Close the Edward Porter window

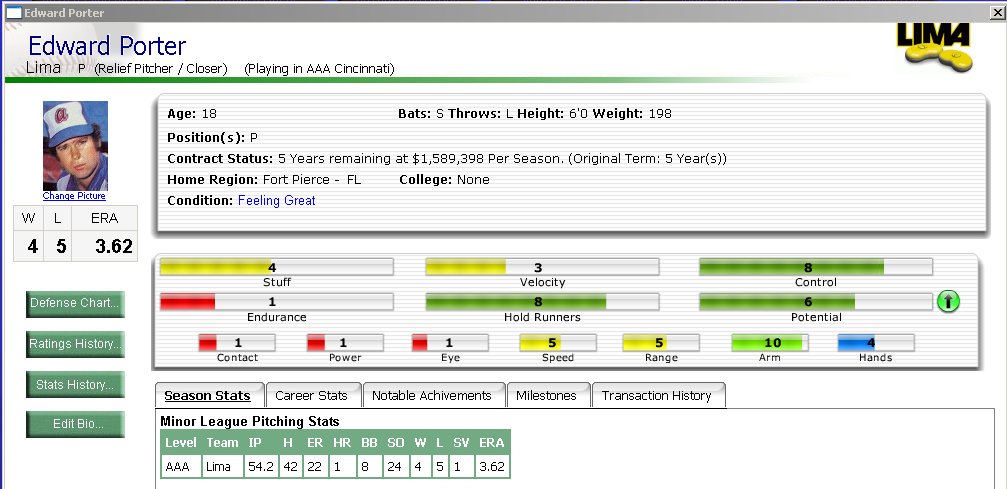point(997,12)
